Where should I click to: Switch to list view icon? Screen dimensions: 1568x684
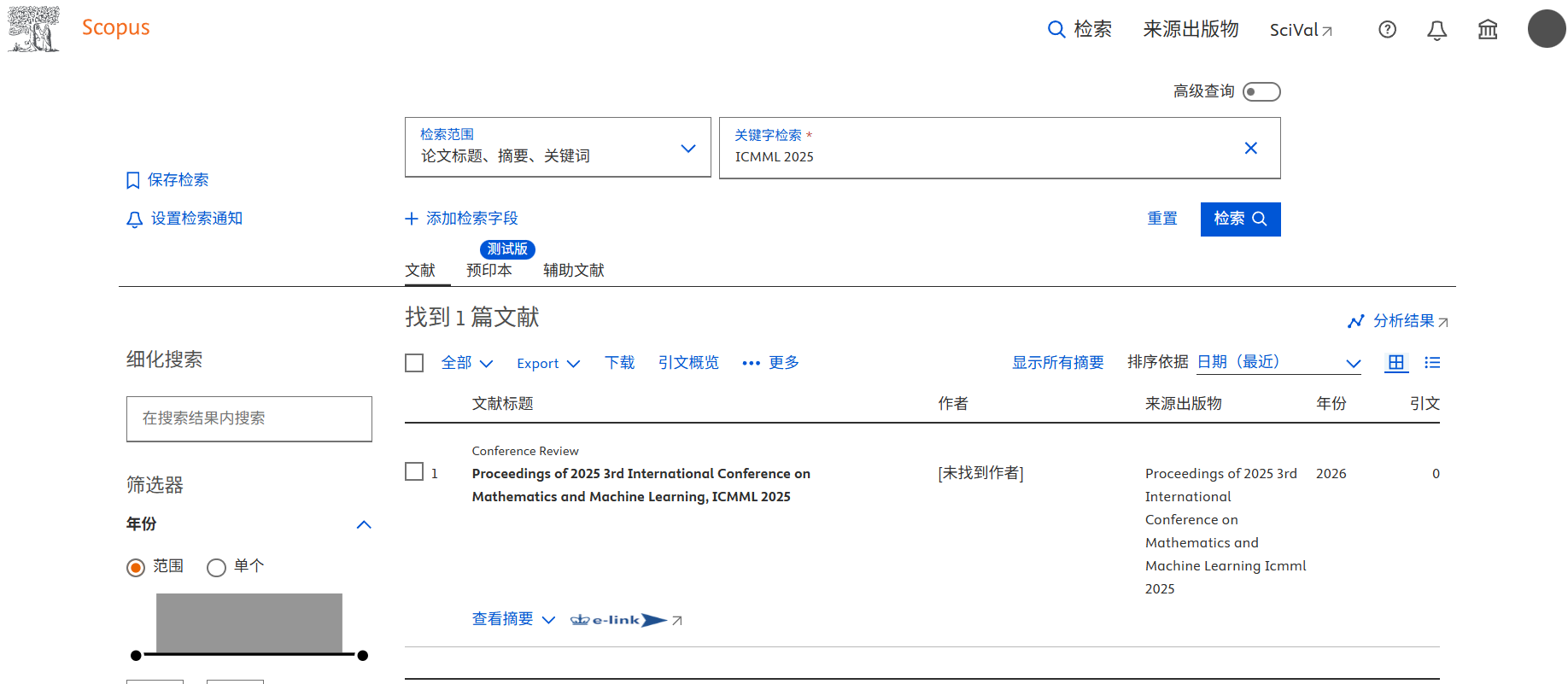[x=1431, y=363]
